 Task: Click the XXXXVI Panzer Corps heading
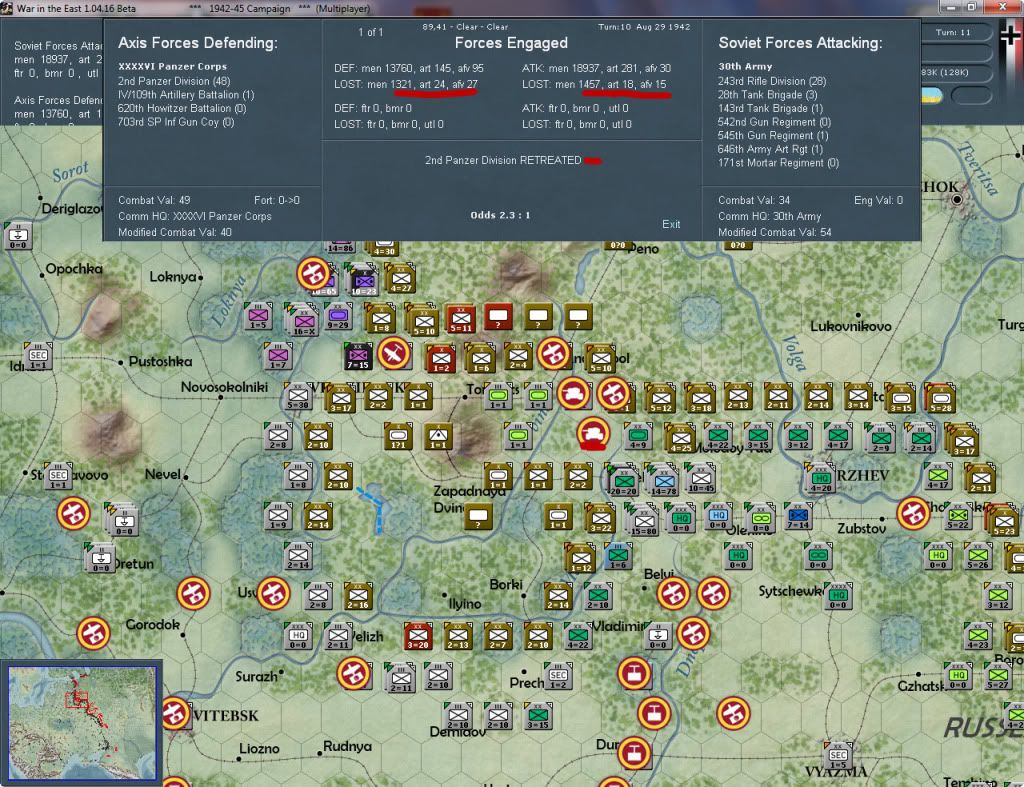click(x=172, y=67)
